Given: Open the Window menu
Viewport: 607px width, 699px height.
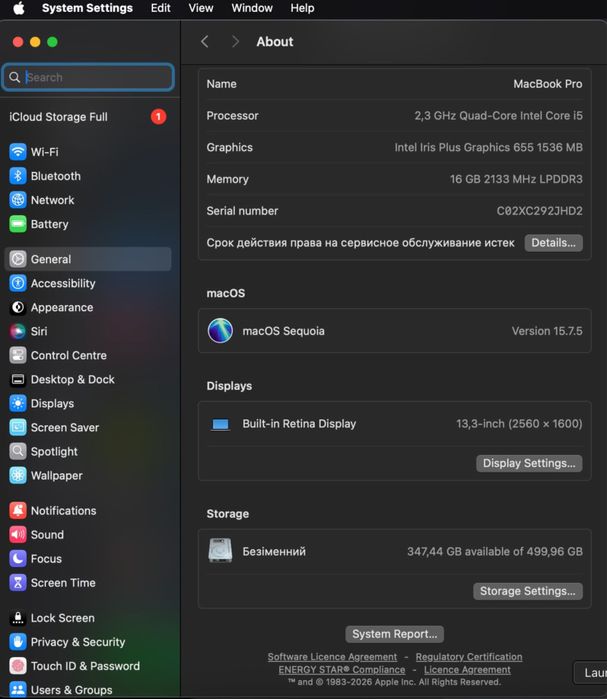Looking at the screenshot, I should 252,8.
